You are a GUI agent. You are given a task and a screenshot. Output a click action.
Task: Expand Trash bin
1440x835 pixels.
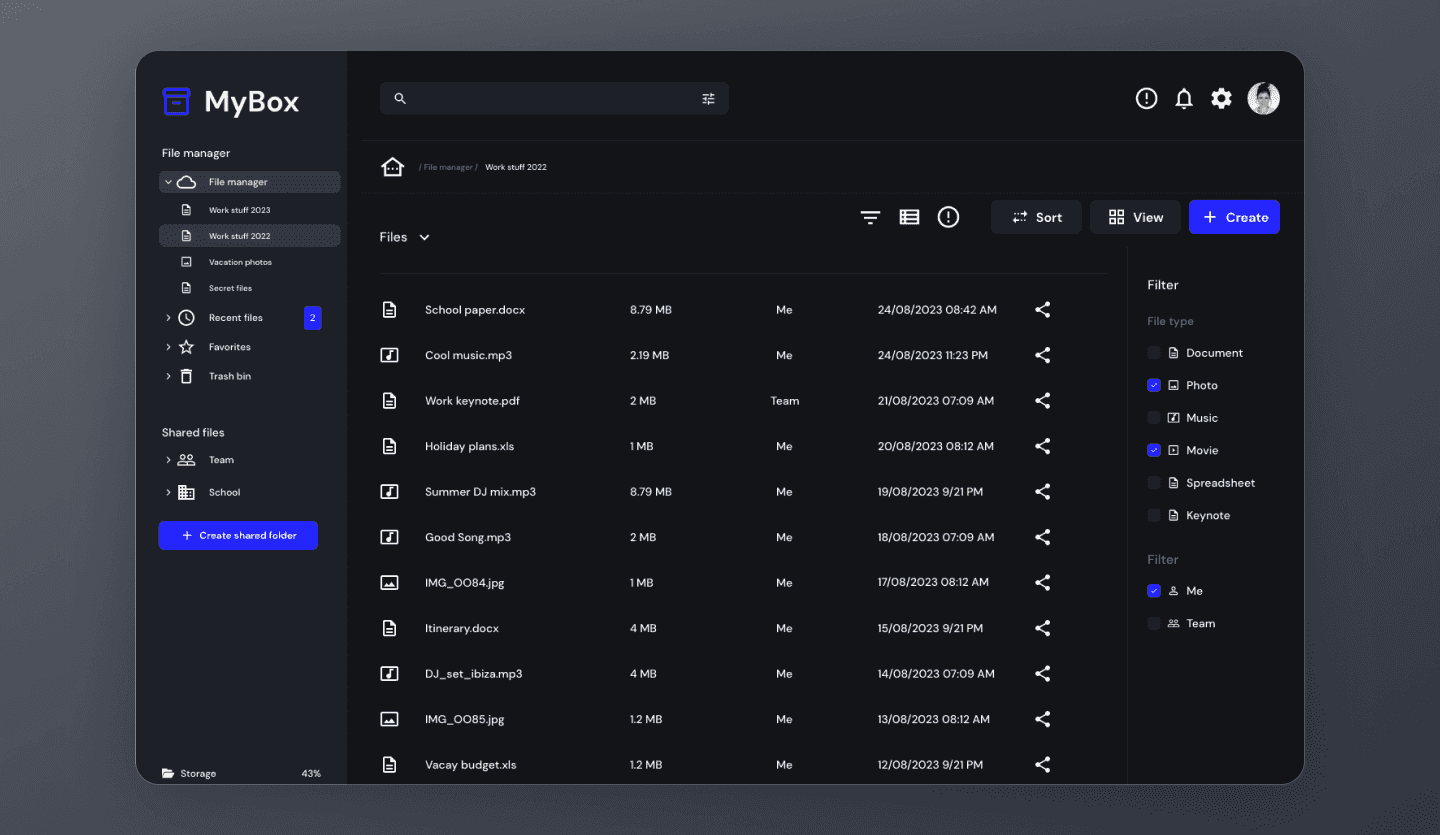click(x=168, y=377)
